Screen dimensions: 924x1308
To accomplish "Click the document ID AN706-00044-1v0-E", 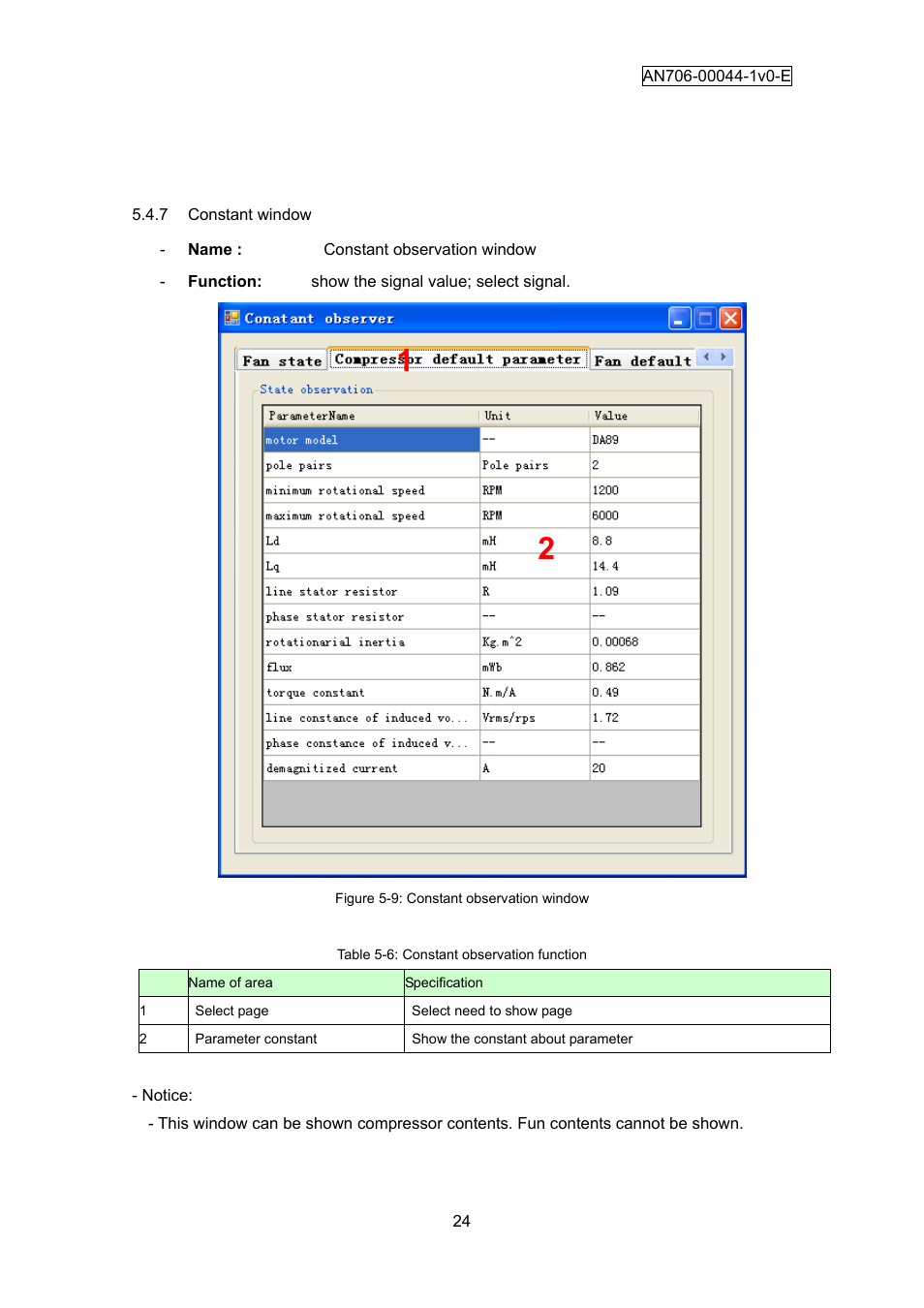I will [x=717, y=76].
